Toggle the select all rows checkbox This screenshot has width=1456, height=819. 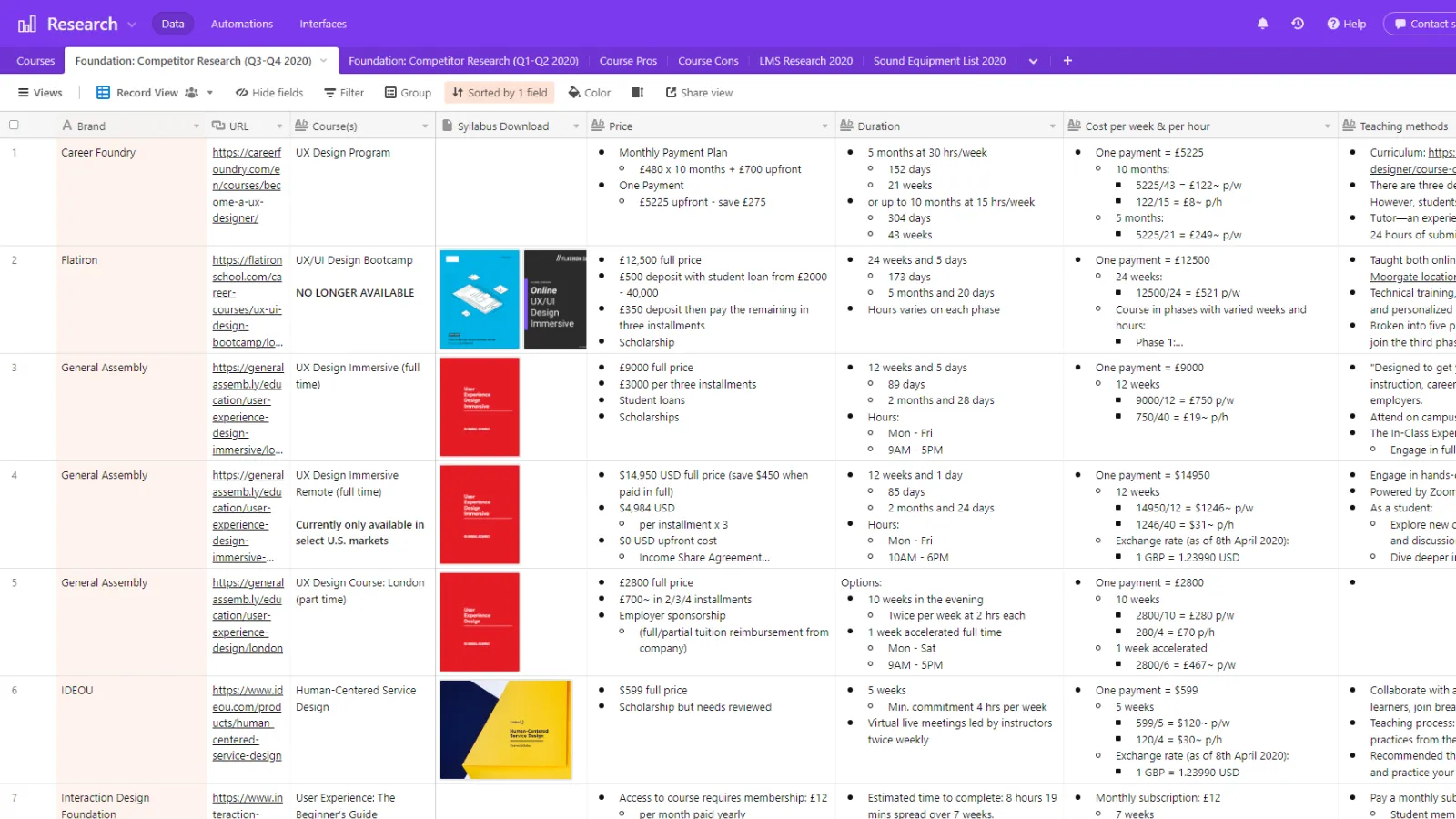tap(14, 126)
